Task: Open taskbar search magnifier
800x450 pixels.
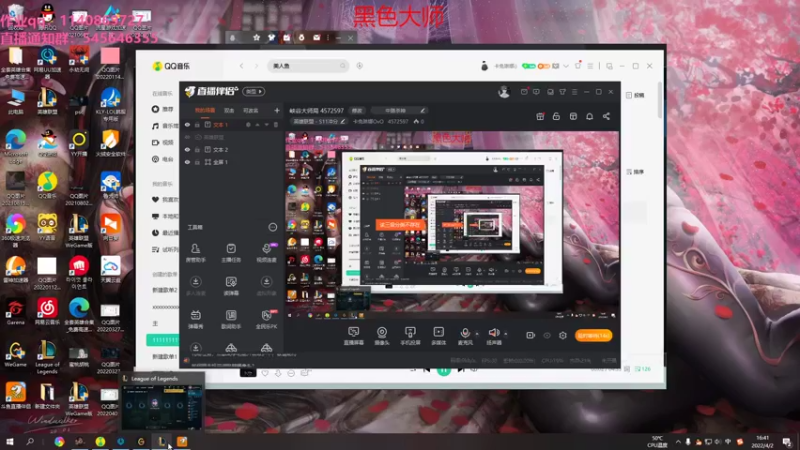Action: click(30, 442)
